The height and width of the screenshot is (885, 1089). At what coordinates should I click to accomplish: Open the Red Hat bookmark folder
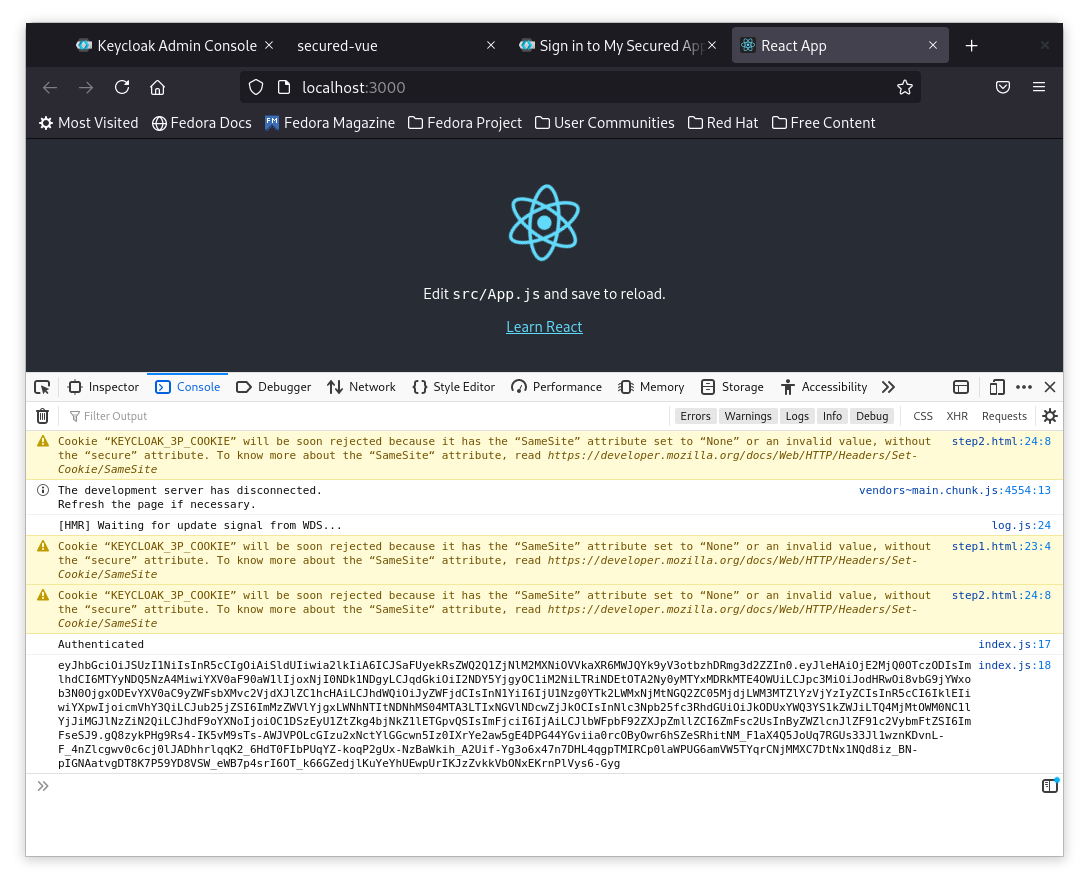[x=723, y=123]
